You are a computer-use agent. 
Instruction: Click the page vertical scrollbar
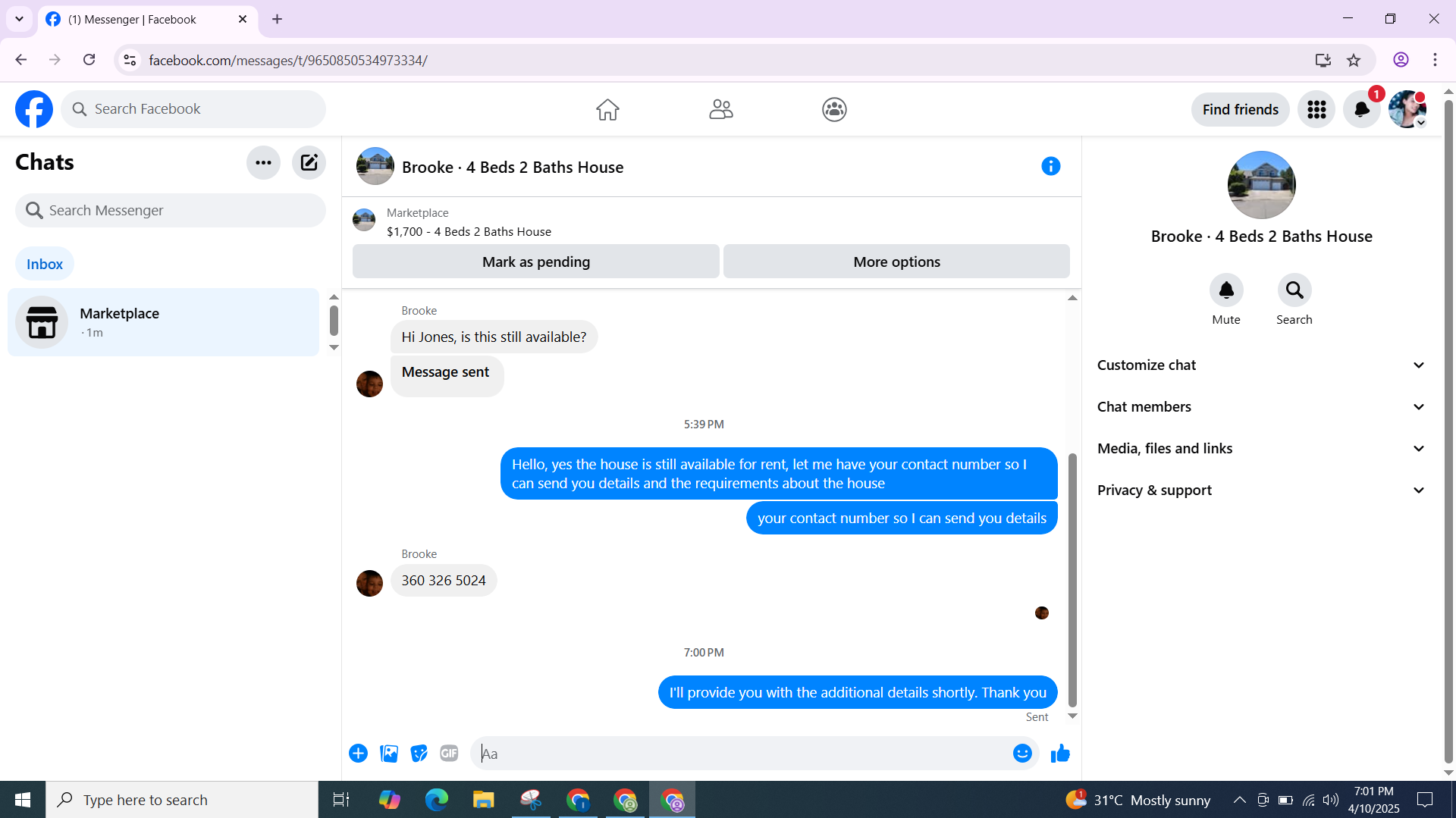click(1448, 432)
